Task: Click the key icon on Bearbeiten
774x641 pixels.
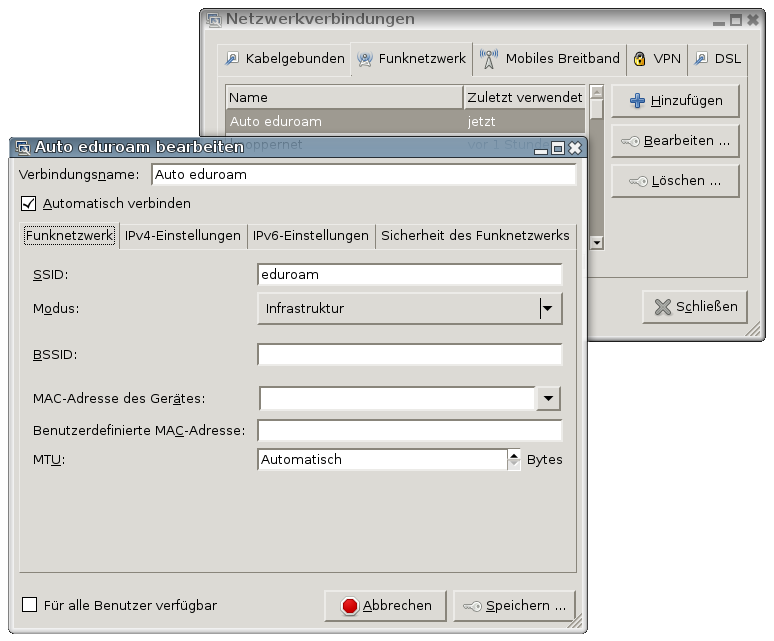Action: pyautogui.click(x=630, y=142)
